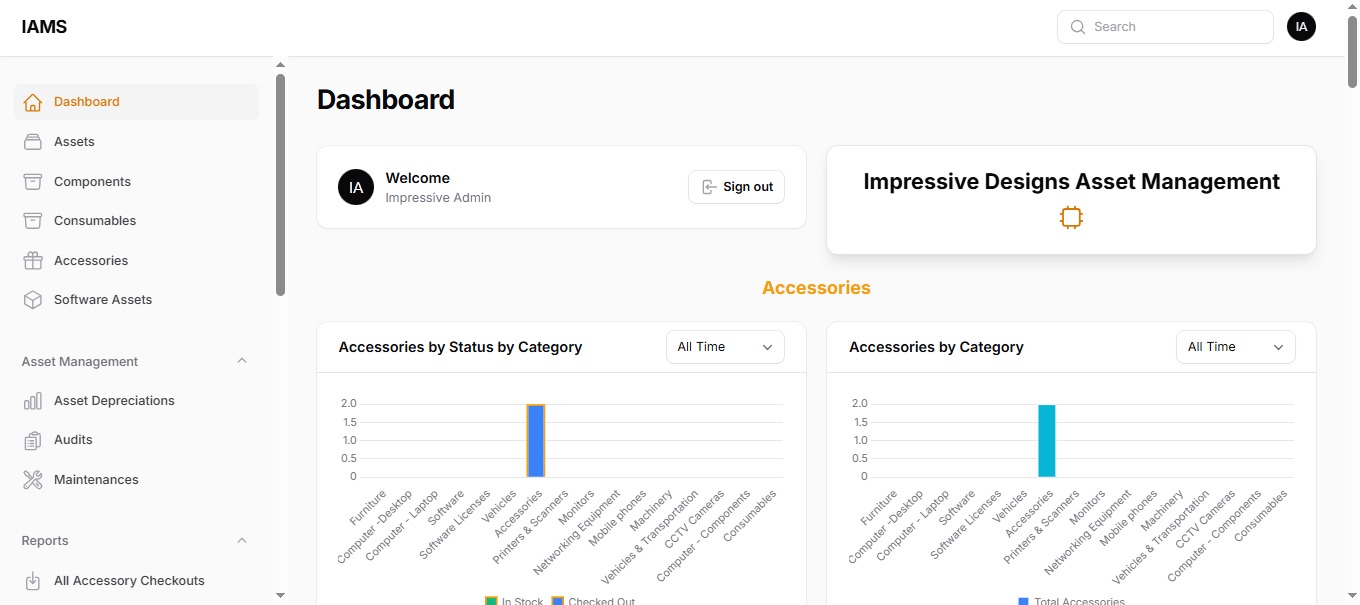1360x605 pixels.
Task: Open All Time dropdown for Accessories by Category
Action: tap(1235, 347)
